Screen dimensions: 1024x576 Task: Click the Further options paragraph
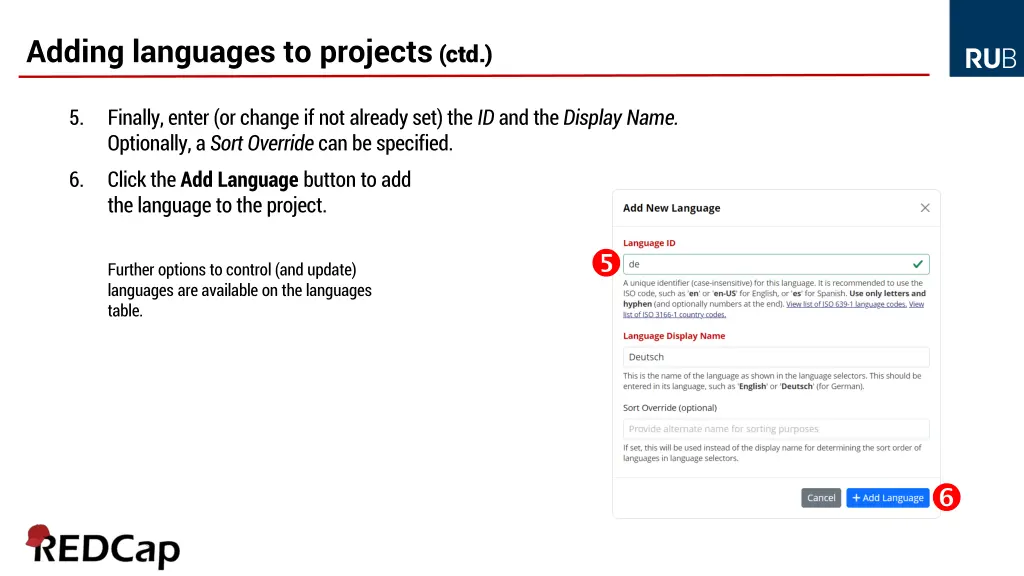coord(239,290)
